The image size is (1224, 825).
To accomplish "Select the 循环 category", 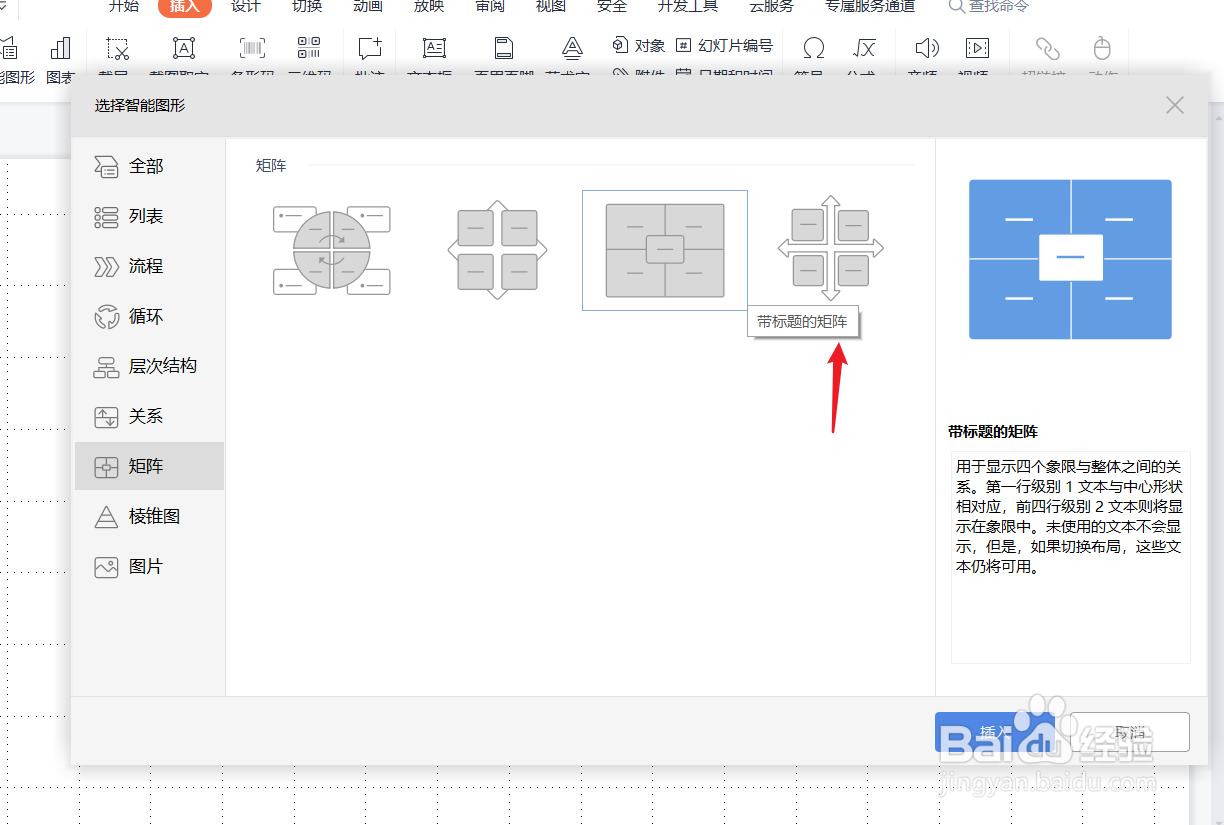I will point(149,316).
